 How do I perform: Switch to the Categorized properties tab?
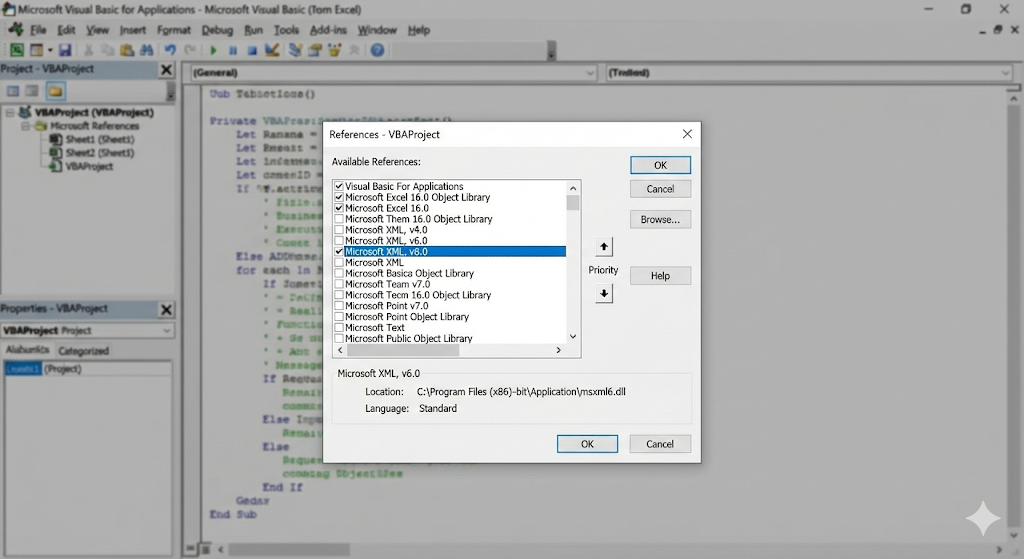pyautogui.click(x=84, y=351)
